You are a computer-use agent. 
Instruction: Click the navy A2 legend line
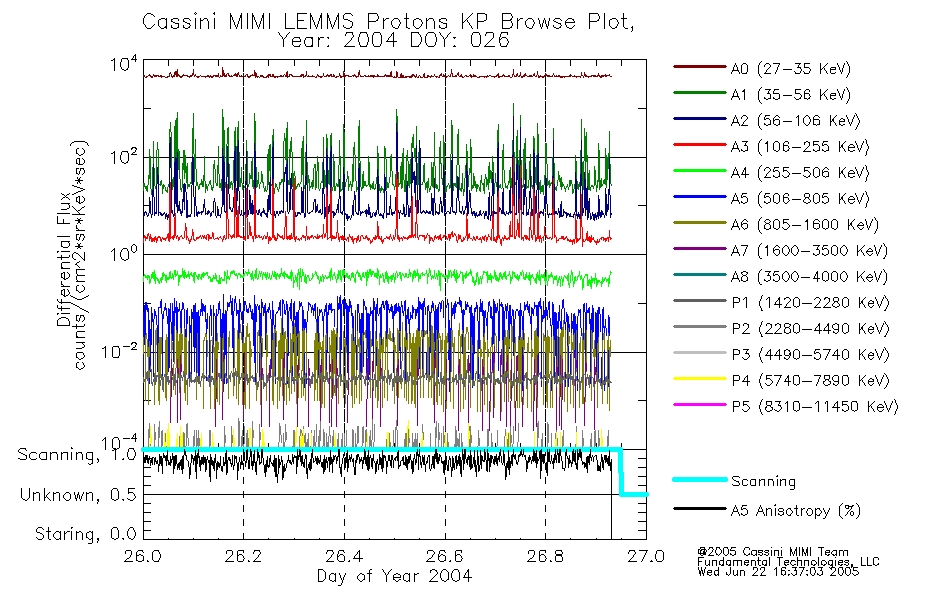point(699,119)
